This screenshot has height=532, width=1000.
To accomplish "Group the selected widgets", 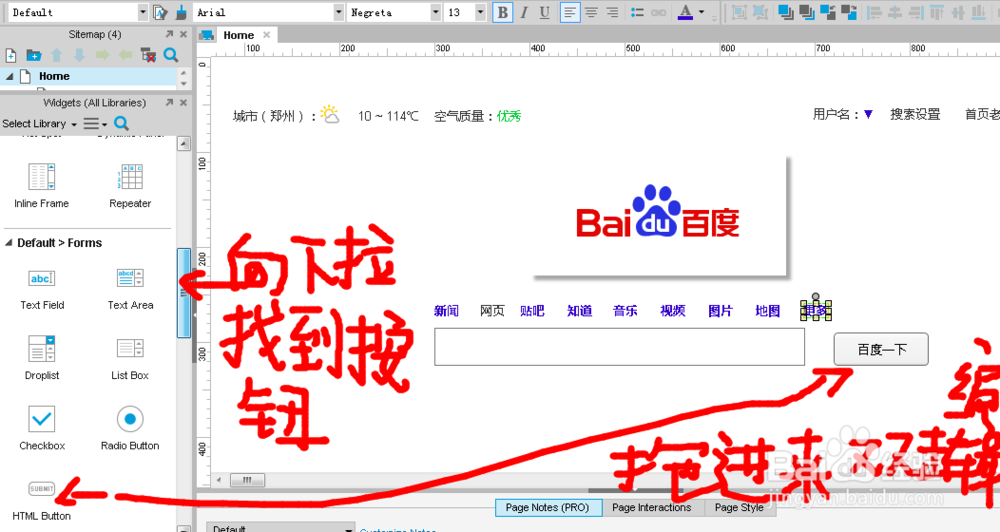I will pos(739,12).
